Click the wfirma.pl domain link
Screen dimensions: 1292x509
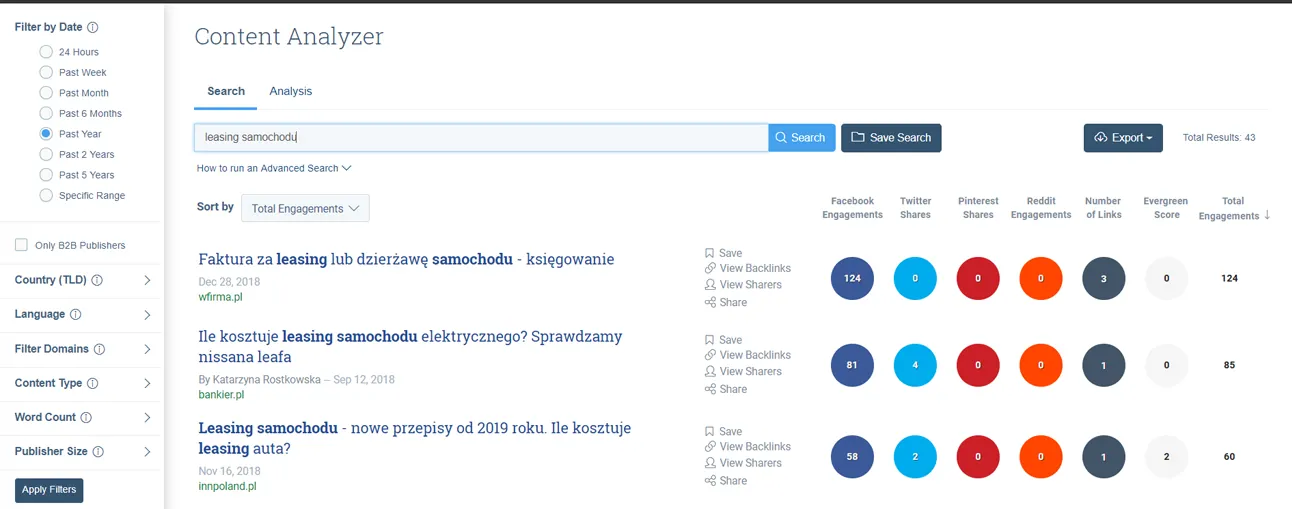[x=220, y=297]
